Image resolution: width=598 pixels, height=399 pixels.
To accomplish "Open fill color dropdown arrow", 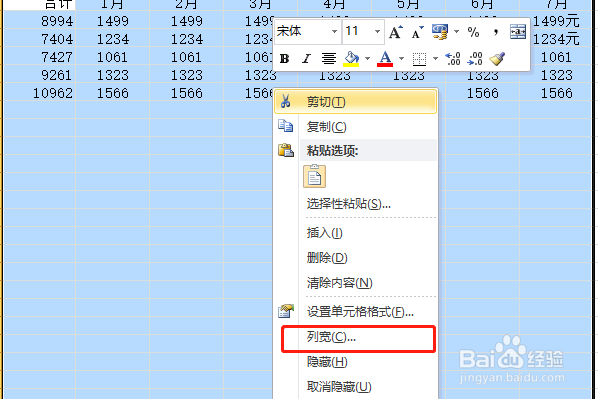I will point(368,59).
